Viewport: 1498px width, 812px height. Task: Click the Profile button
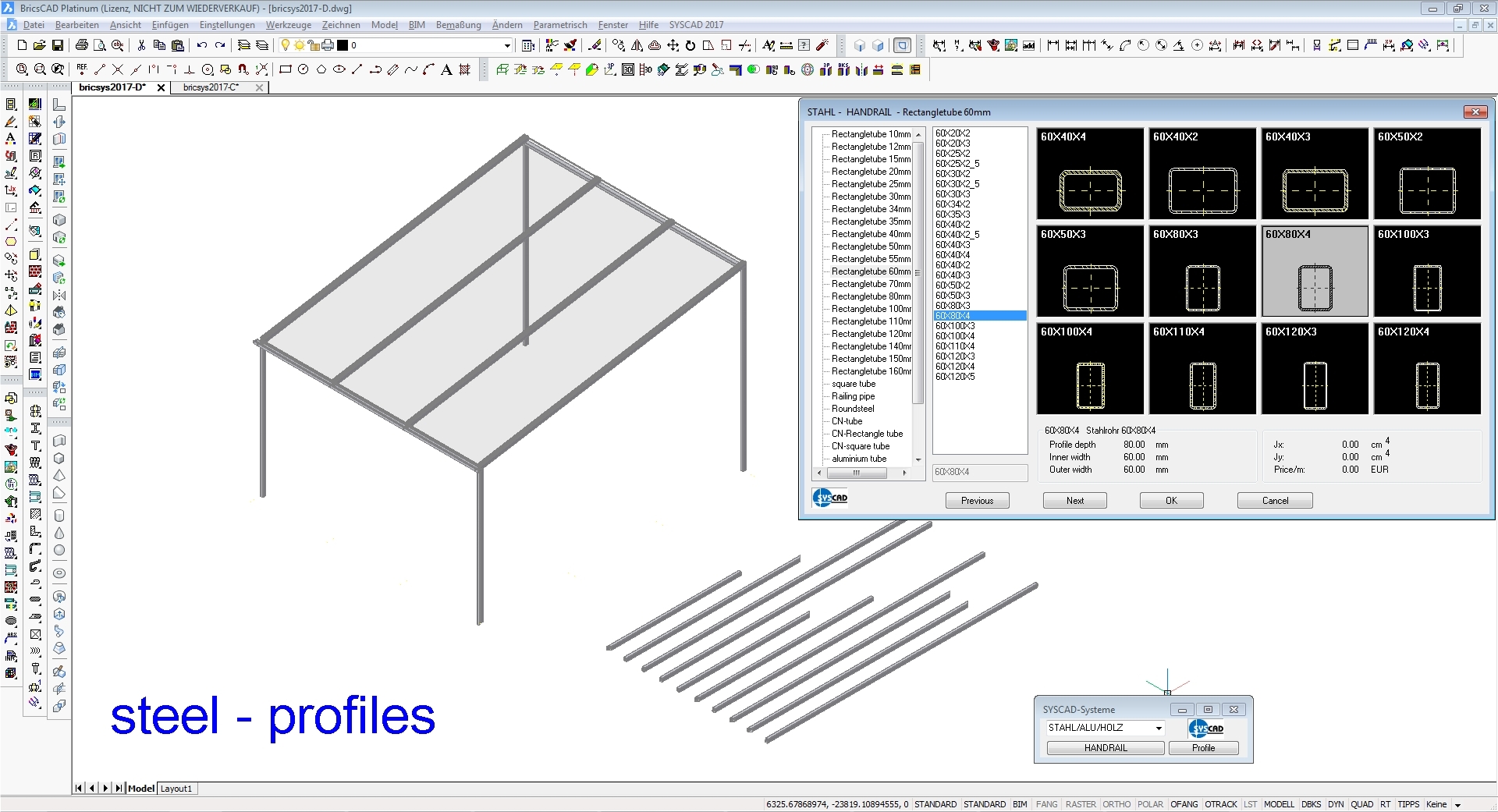1204,748
